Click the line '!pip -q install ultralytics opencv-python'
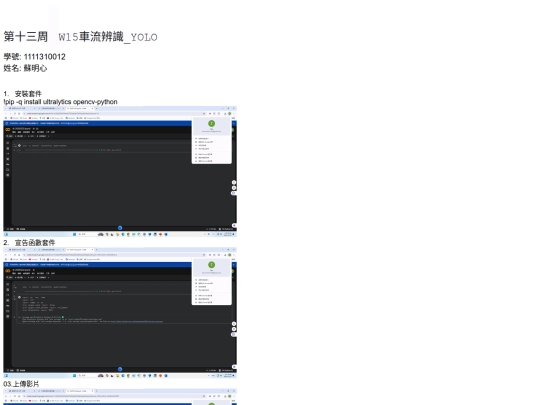 [x=60, y=102]
